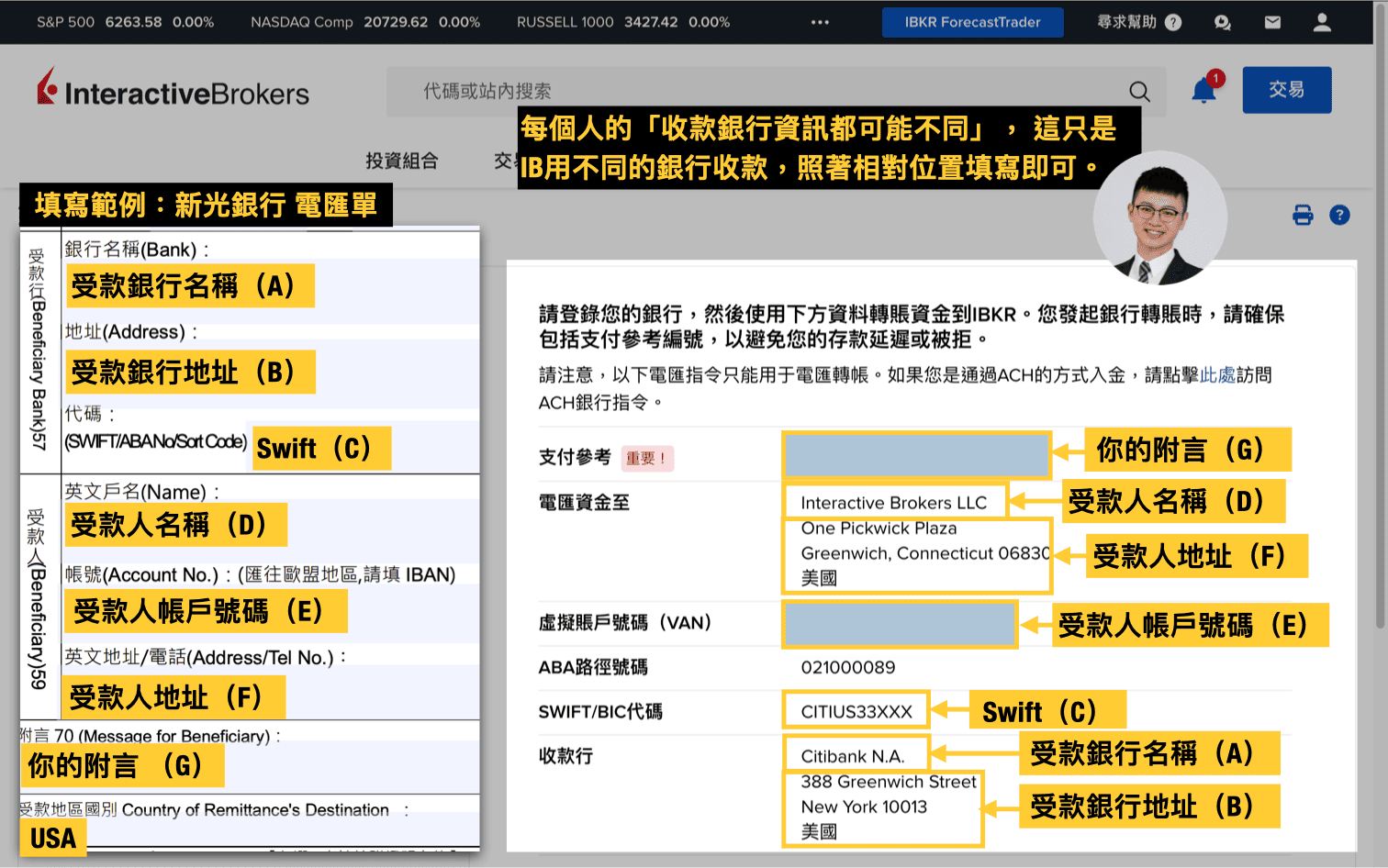The image size is (1388, 868).
Task: Open the chat support icon in top bar
Action: tap(1222, 22)
